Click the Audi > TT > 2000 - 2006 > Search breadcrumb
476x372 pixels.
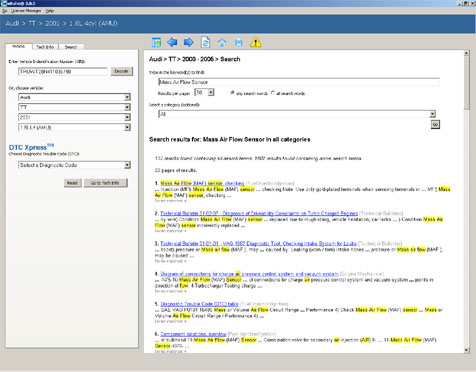coord(195,59)
